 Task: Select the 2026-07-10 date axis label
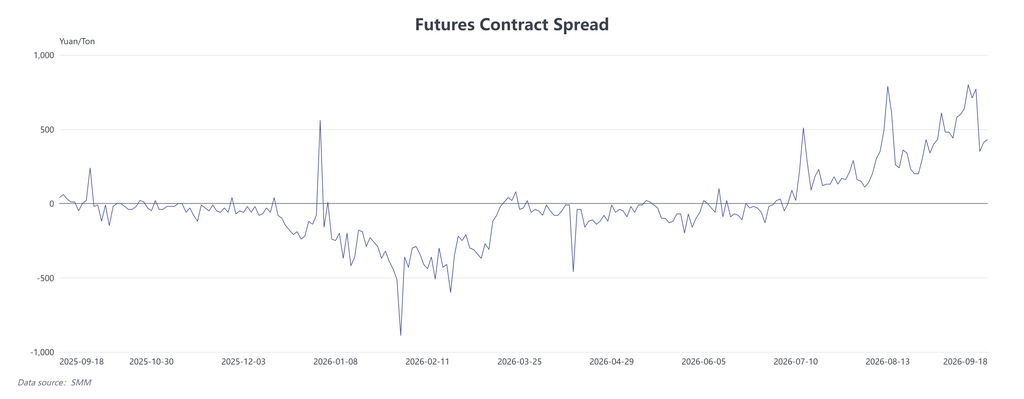[796, 361]
